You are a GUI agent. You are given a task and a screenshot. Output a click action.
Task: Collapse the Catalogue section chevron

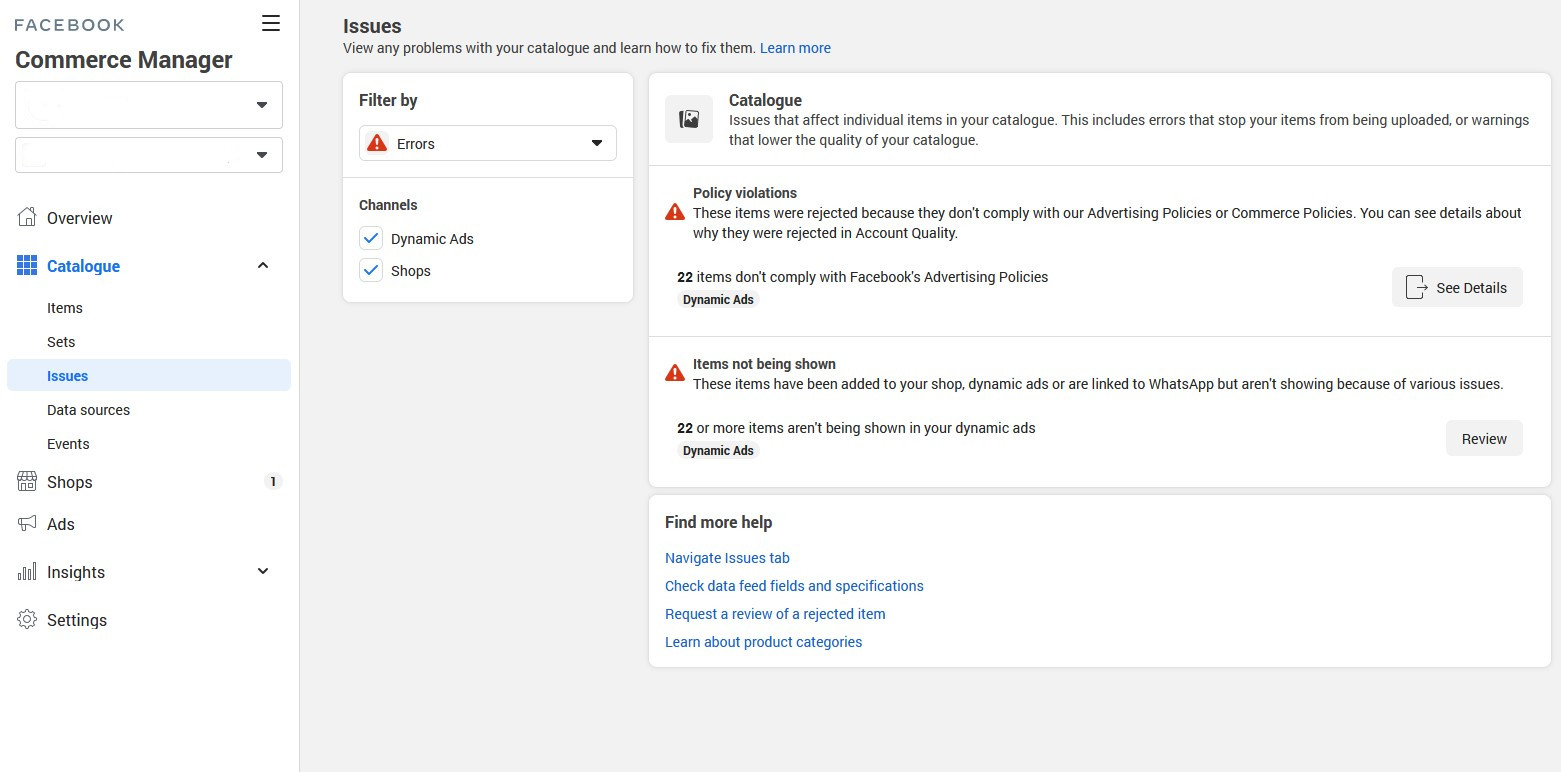click(263, 265)
